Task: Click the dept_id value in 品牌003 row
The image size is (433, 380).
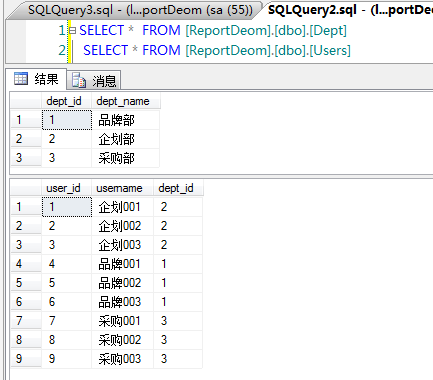Action: 178,302
